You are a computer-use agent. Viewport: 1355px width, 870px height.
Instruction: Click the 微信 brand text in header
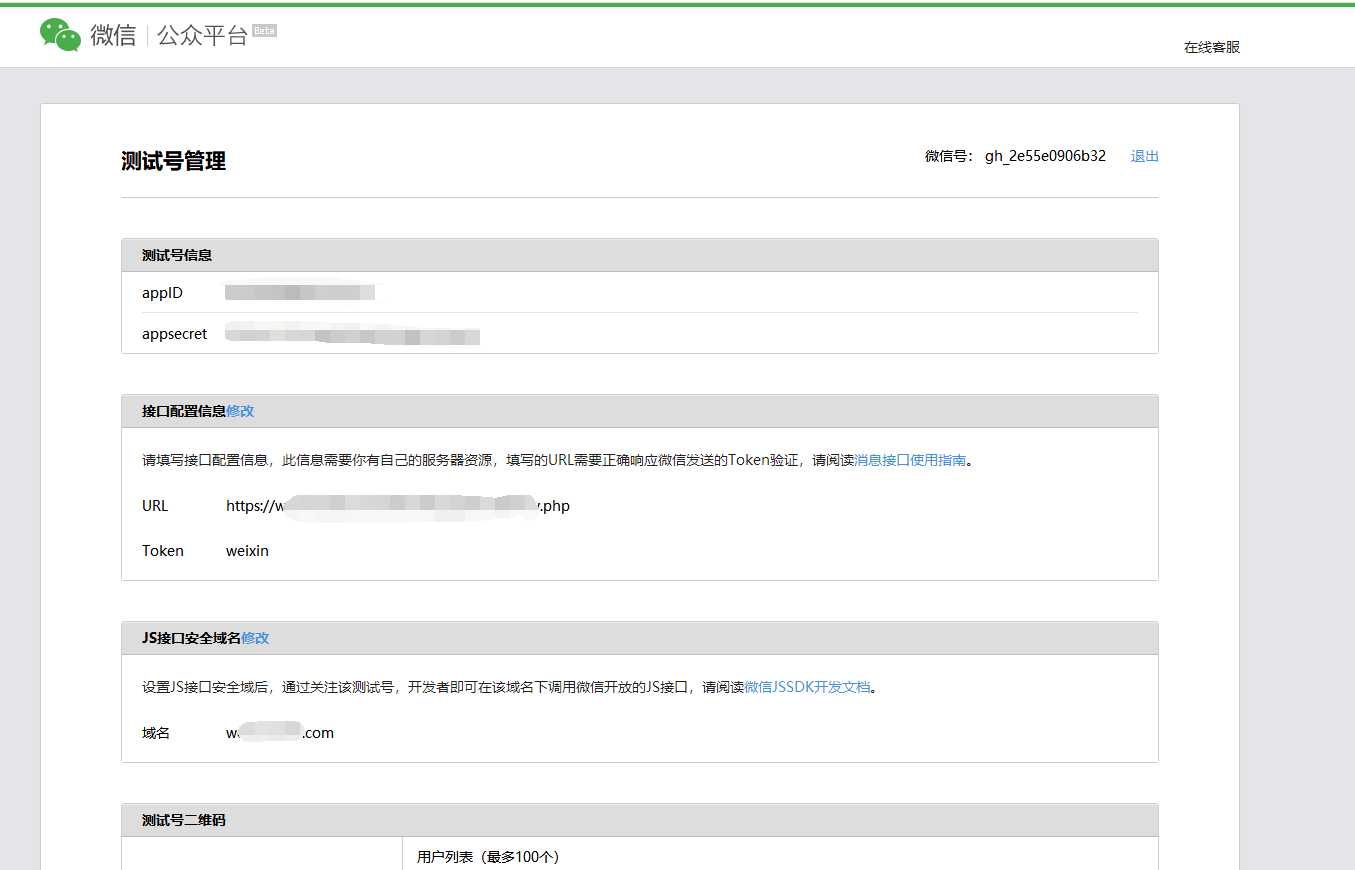[x=113, y=36]
